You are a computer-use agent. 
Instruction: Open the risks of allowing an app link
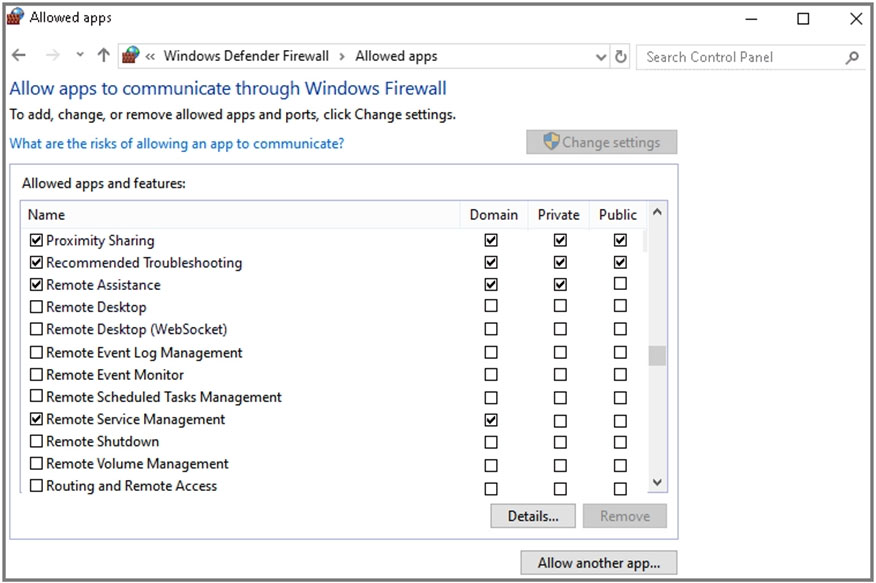[x=177, y=144]
